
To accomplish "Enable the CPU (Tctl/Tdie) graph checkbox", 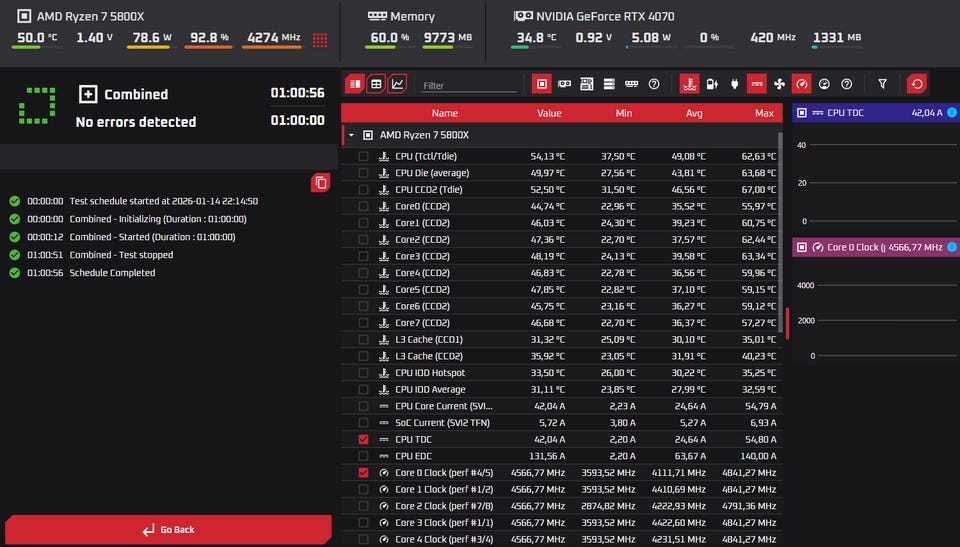I will coord(363,156).
